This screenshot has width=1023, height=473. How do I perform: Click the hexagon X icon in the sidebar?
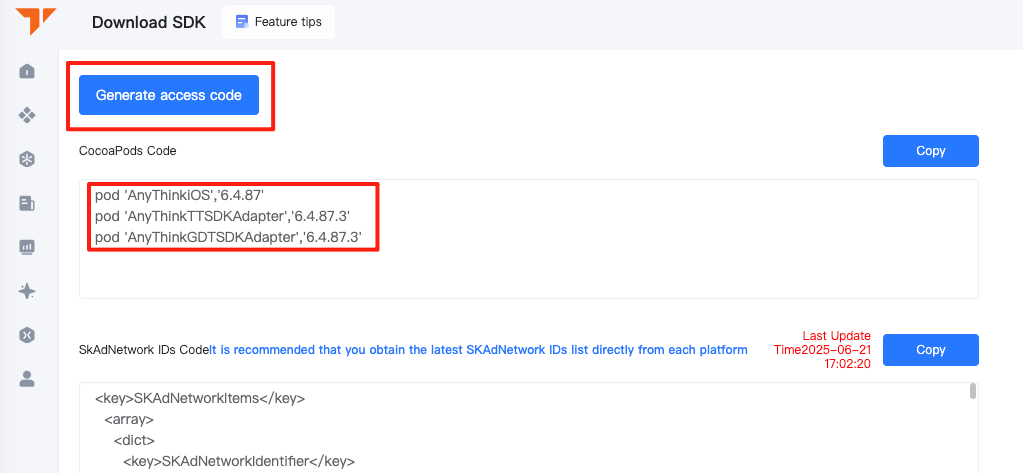(27, 335)
